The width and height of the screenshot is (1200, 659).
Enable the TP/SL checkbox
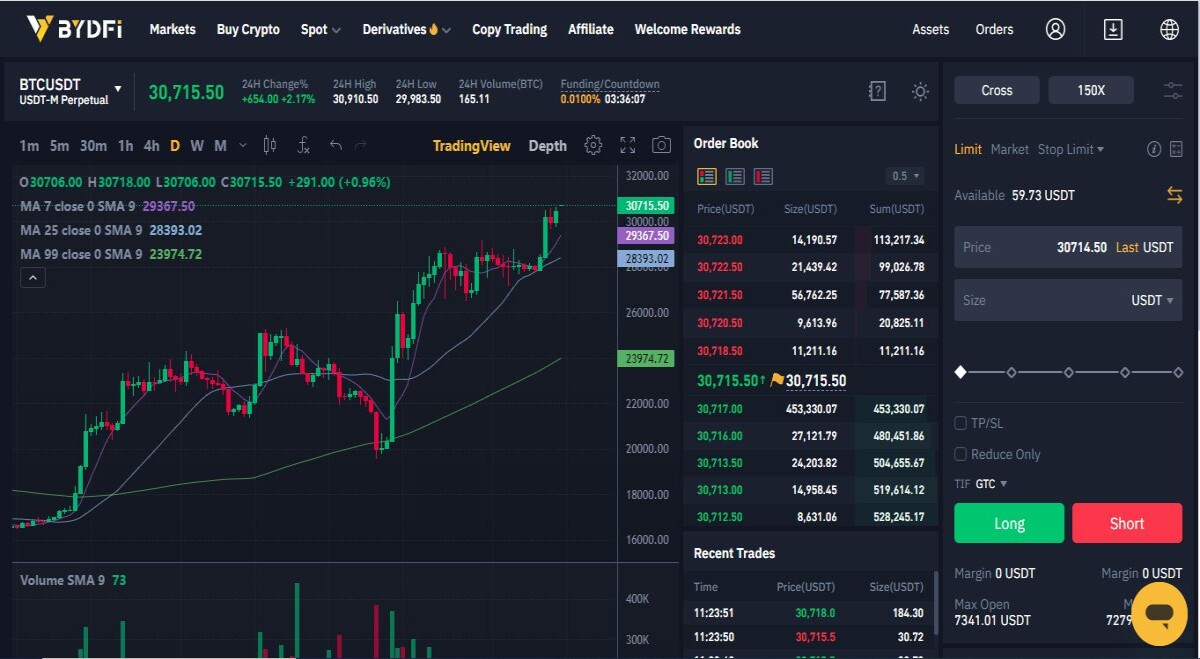tap(961, 423)
